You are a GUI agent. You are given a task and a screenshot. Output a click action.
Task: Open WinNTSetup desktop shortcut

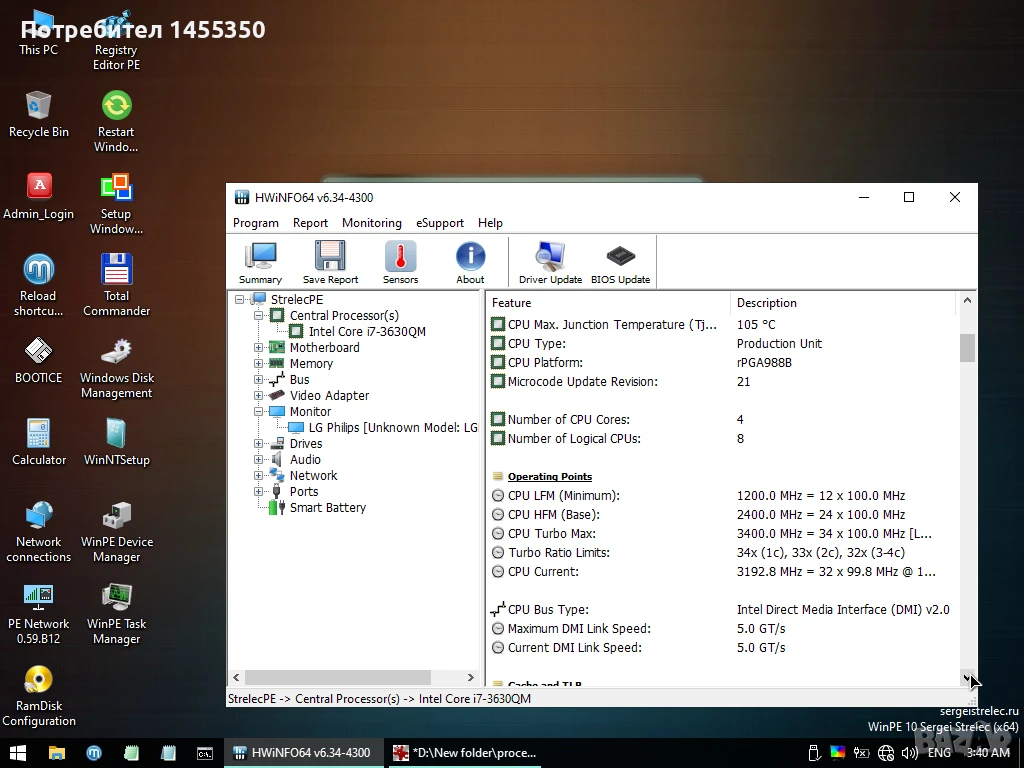pyautogui.click(x=116, y=442)
